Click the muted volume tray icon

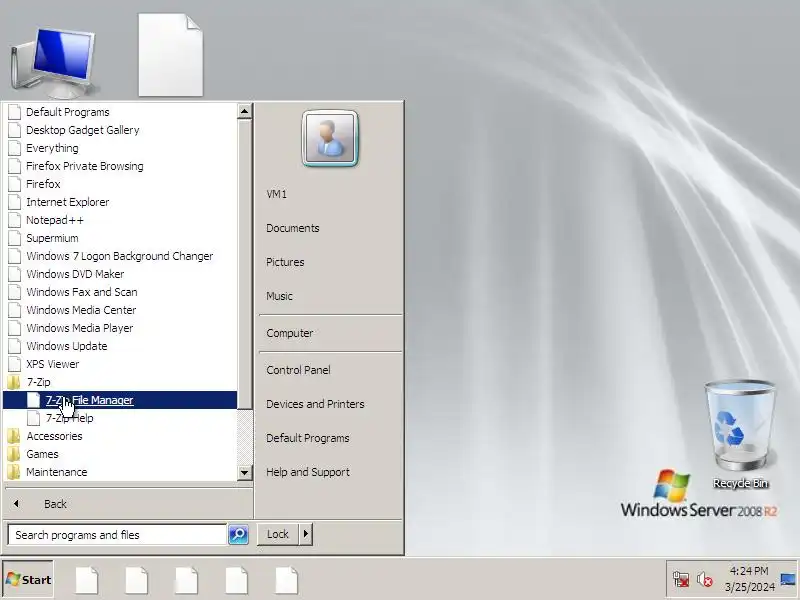pyautogui.click(x=705, y=579)
